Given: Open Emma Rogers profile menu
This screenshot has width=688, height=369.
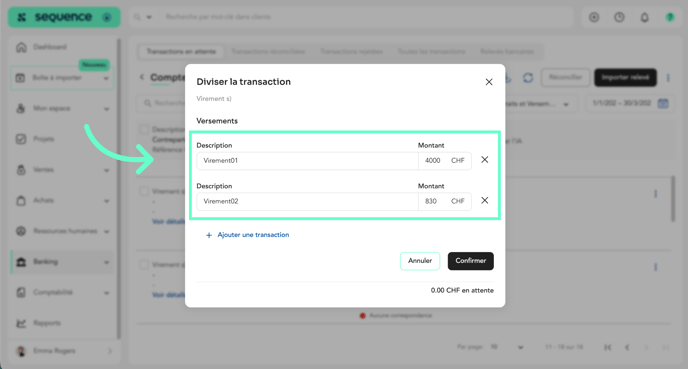Looking at the screenshot, I should pos(64,351).
